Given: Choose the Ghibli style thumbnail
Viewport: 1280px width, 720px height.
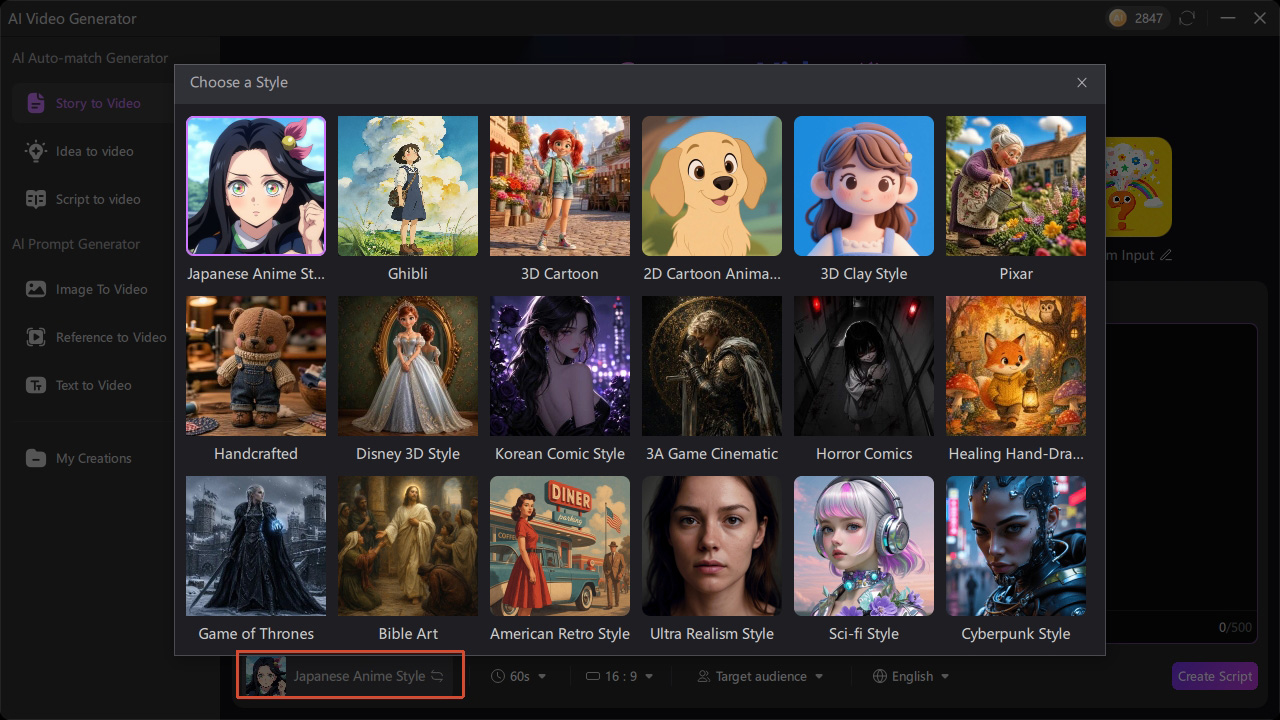Looking at the screenshot, I should 408,186.
